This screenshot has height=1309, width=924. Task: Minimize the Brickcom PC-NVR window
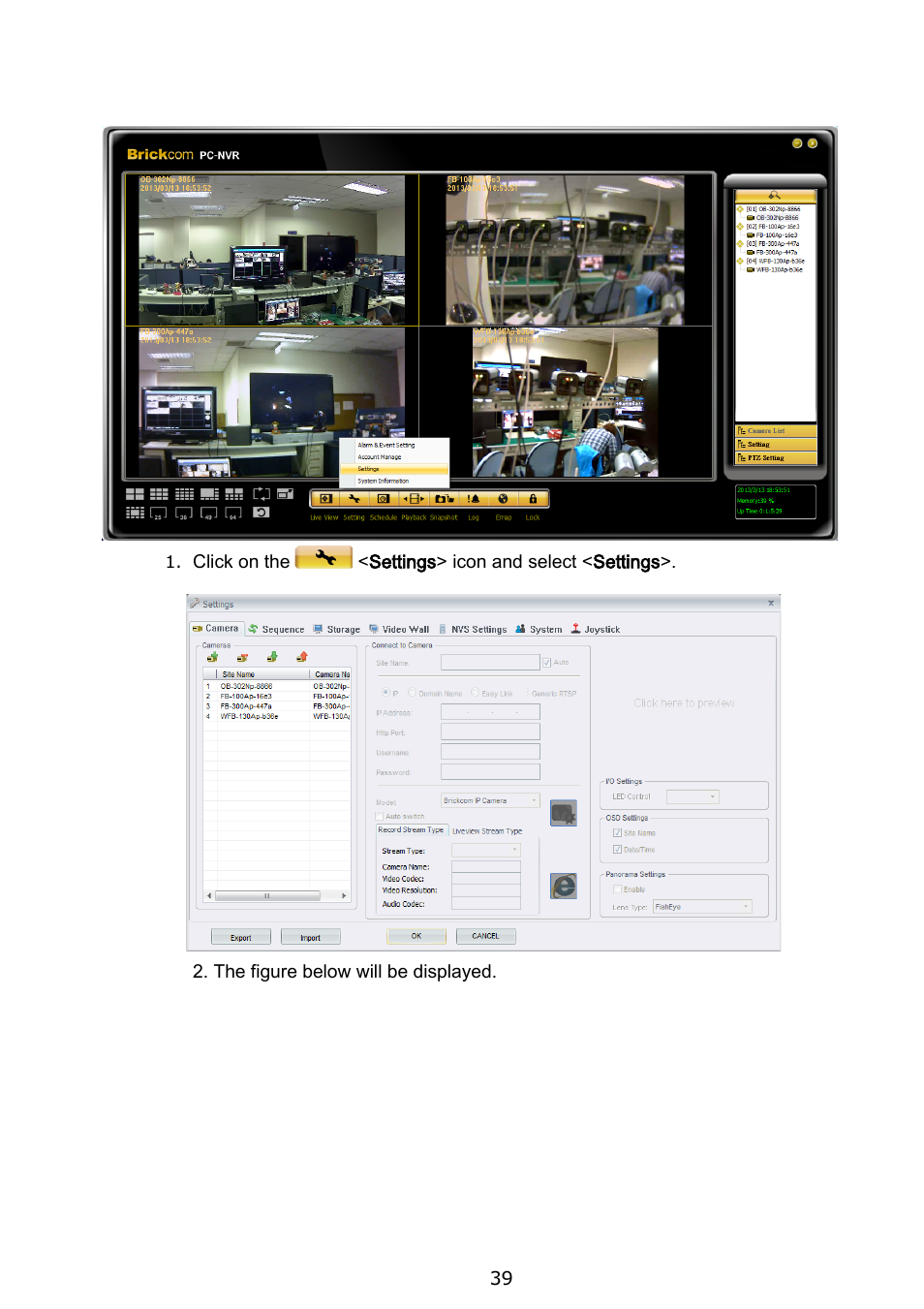(x=797, y=143)
